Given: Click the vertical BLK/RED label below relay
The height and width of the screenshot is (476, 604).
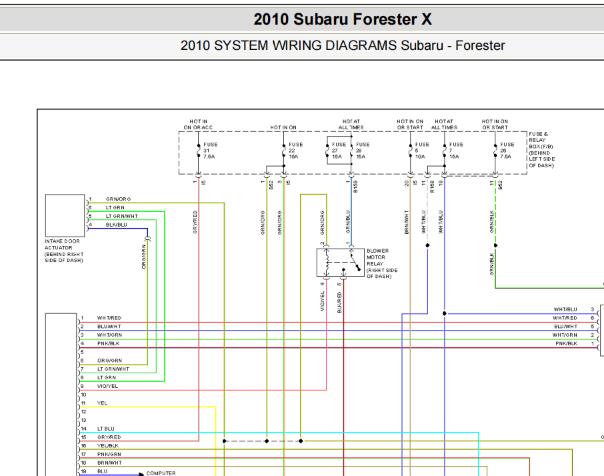Looking at the screenshot, I should 339,302.
